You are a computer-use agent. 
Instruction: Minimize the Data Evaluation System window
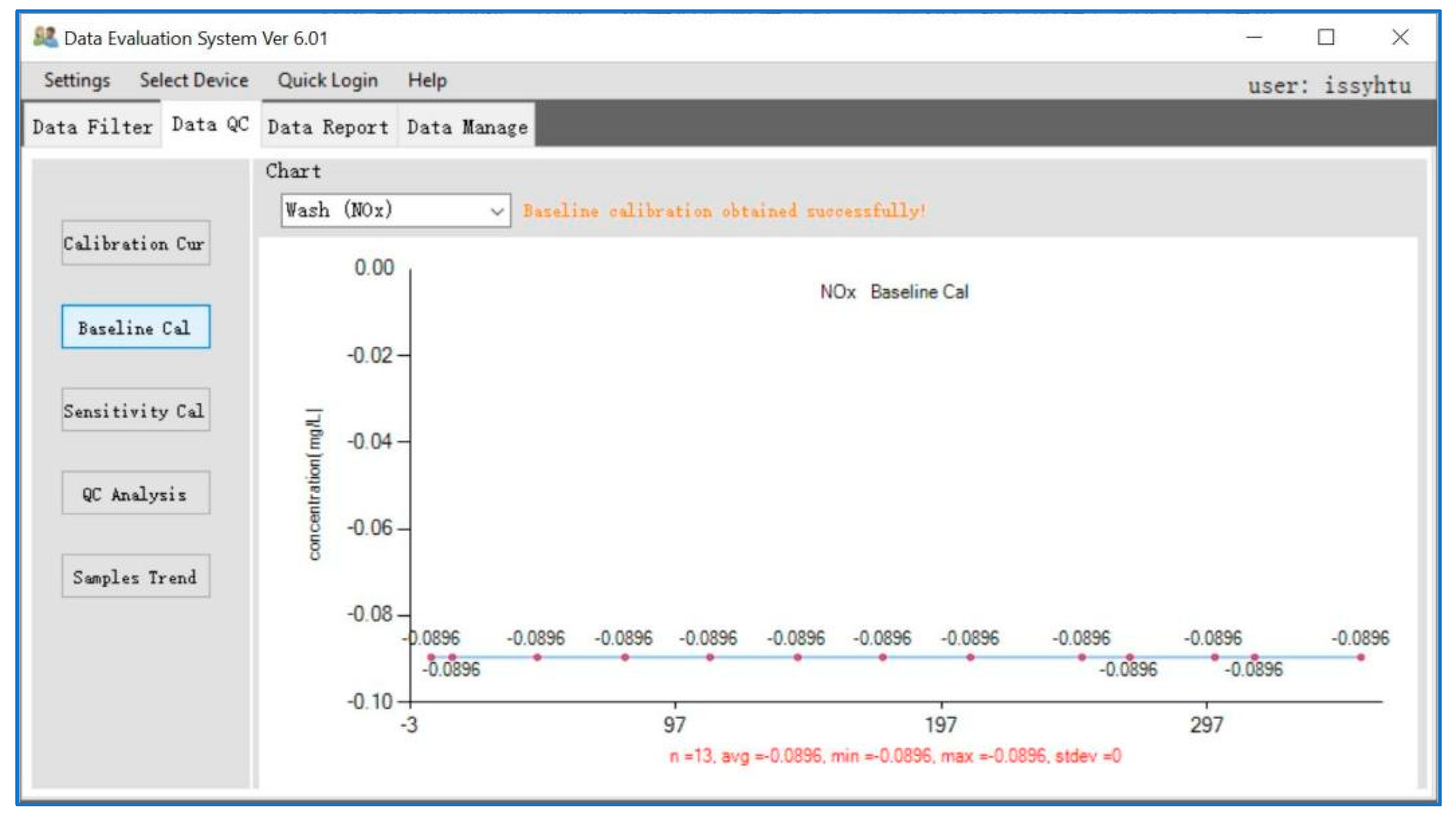tap(1254, 38)
